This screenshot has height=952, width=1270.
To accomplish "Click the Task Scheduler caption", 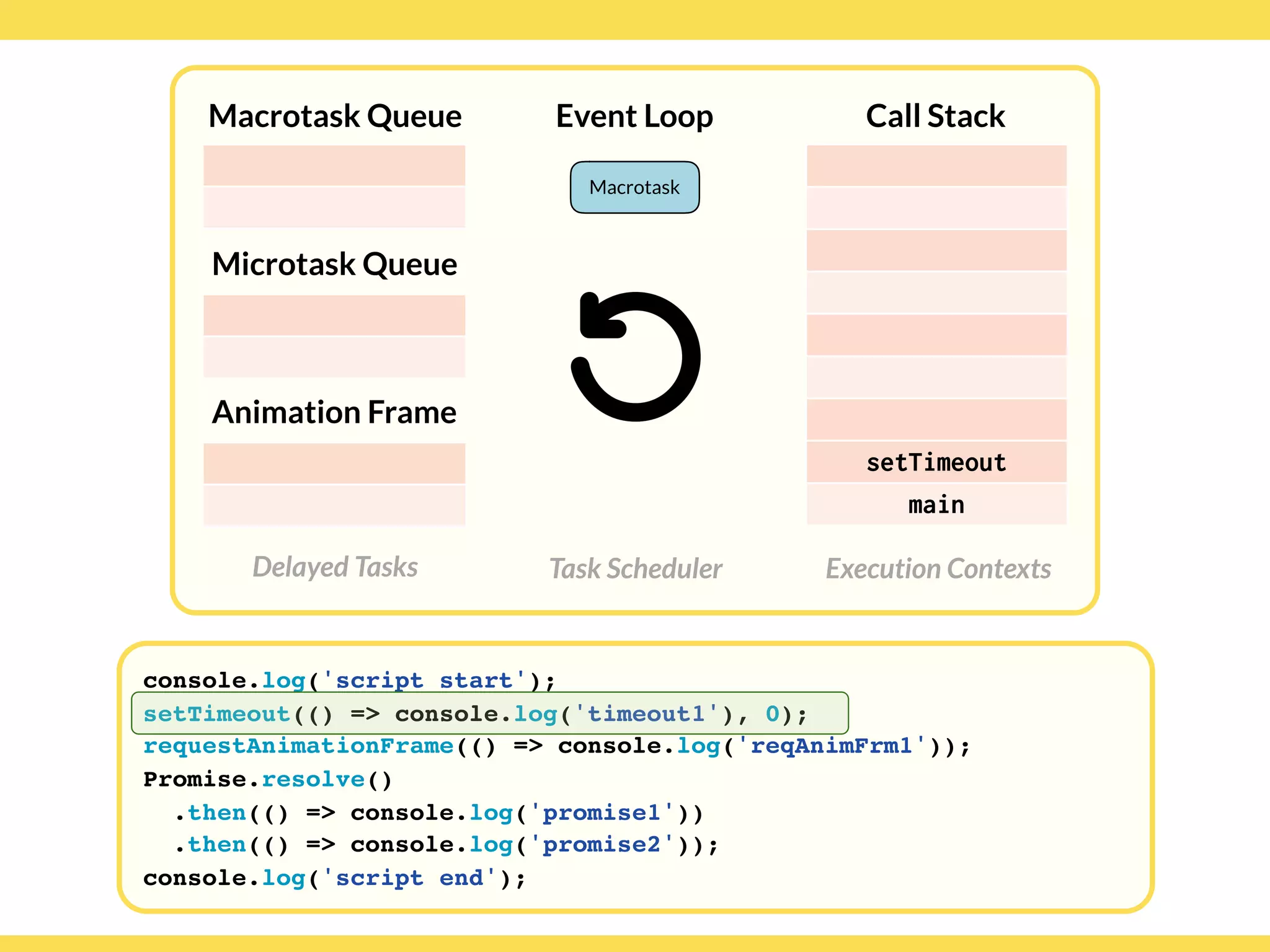I will pyautogui.click(x=636, y=569).
